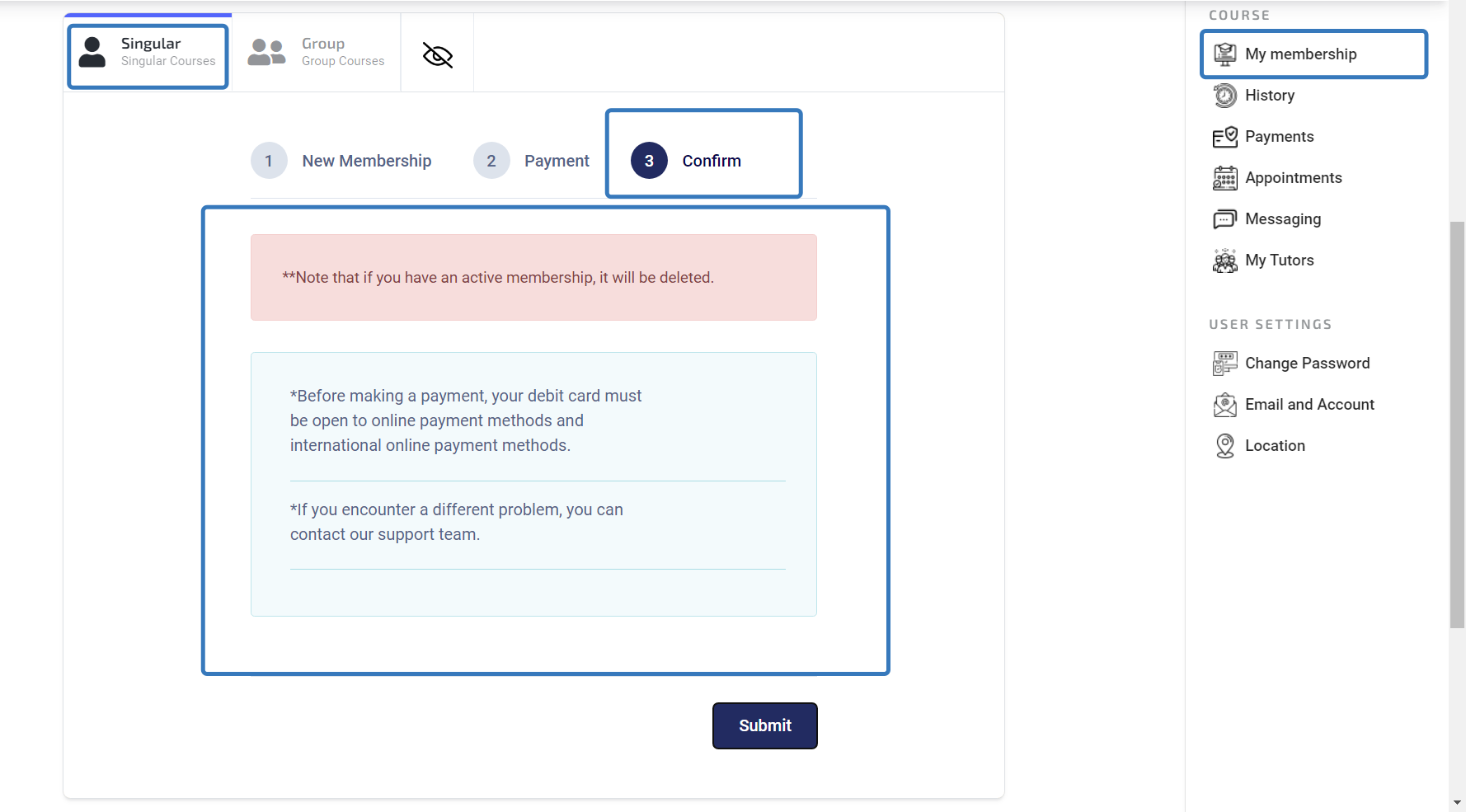Switch to the Group Courses tab
The width and height of the screenshot is (1466, 812).
tap(317, 53)
